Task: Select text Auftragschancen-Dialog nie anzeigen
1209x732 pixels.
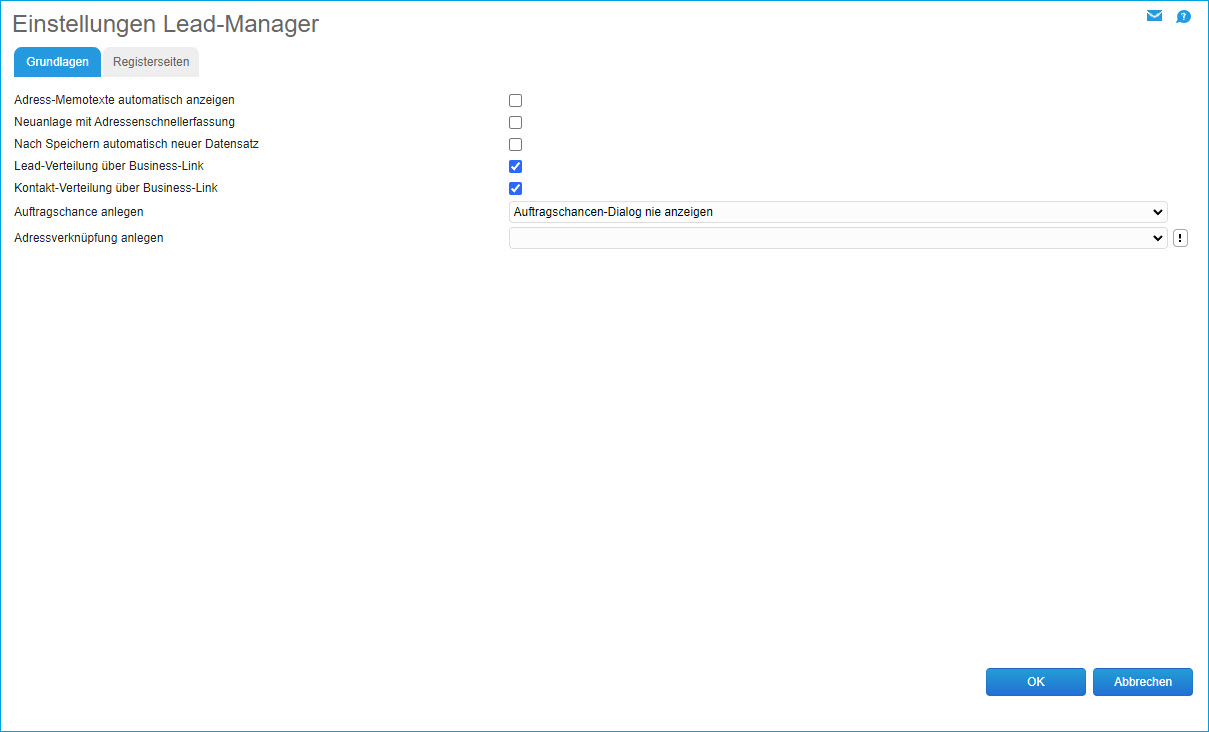Action: pos(614,212)
